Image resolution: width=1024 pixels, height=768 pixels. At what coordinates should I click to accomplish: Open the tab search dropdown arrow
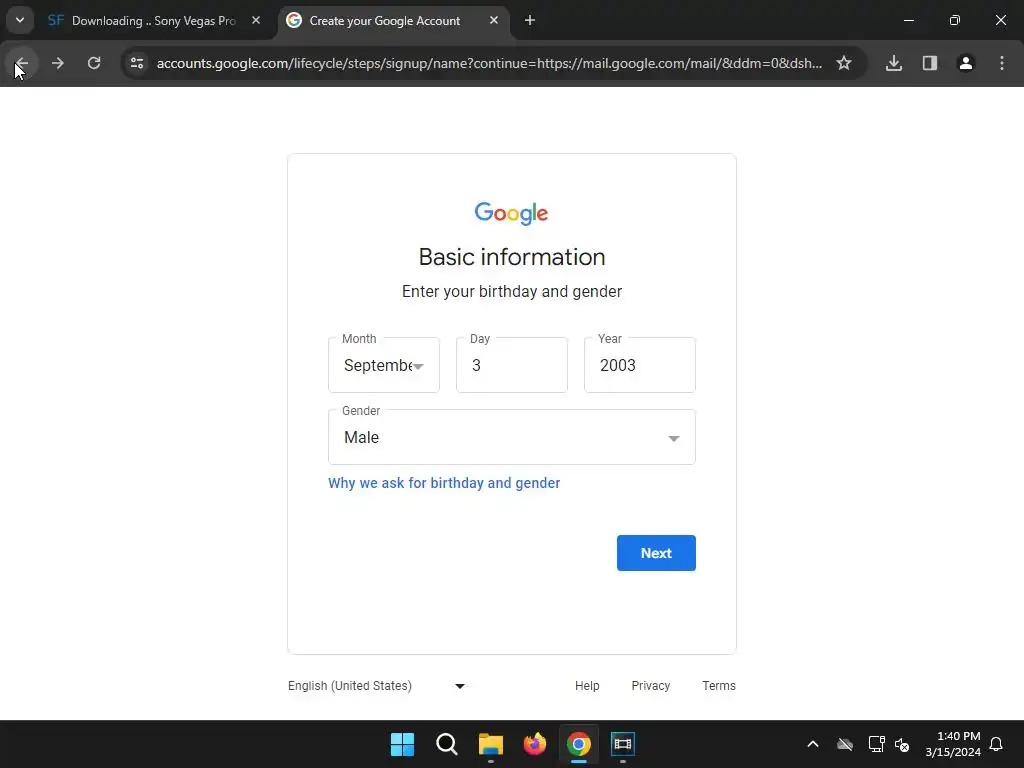[20, 20]
